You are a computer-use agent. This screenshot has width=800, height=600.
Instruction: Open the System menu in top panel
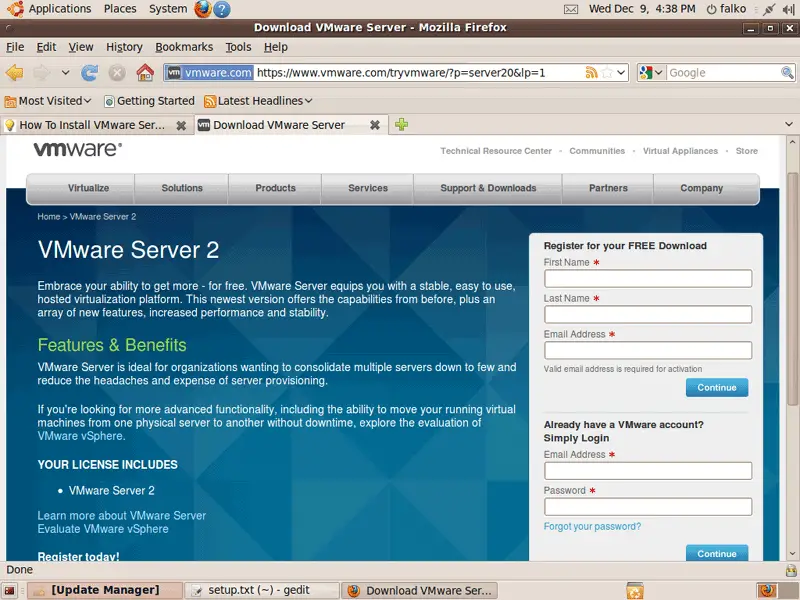[x=168, y=9]
